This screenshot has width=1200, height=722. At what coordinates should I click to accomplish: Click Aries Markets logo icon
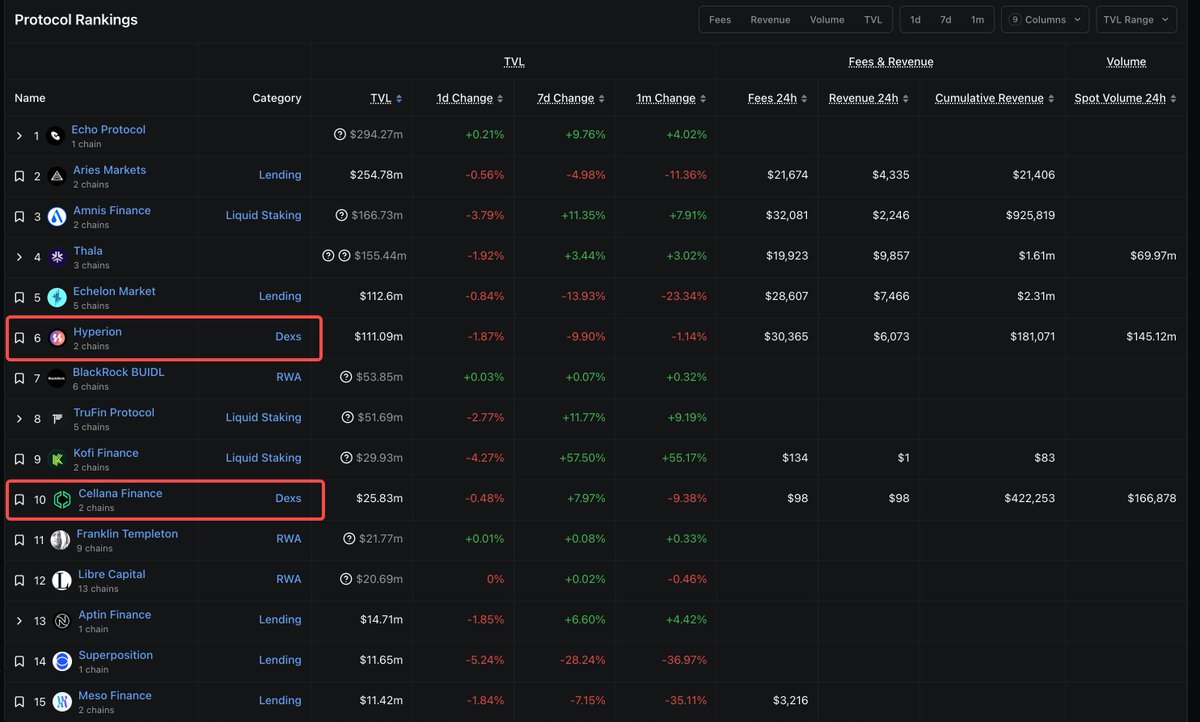[x=57, y=177]
